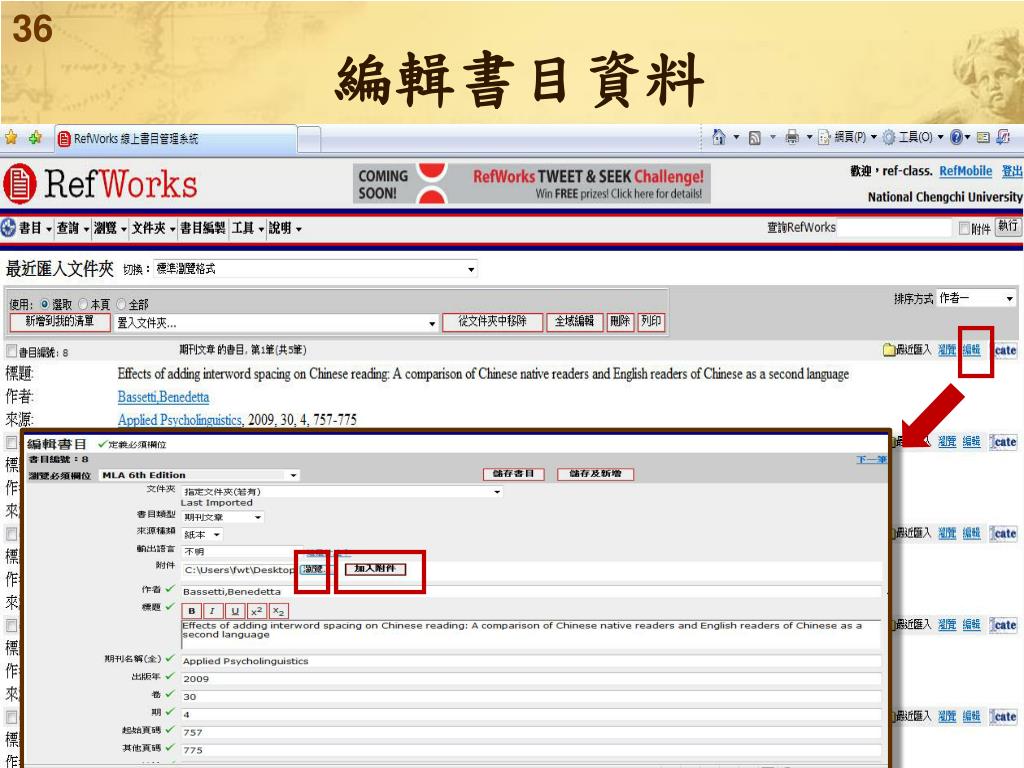The height and width of the screenshot is (768, 1024).
Task: Click the browser home icon
Action: coord(718,137)
